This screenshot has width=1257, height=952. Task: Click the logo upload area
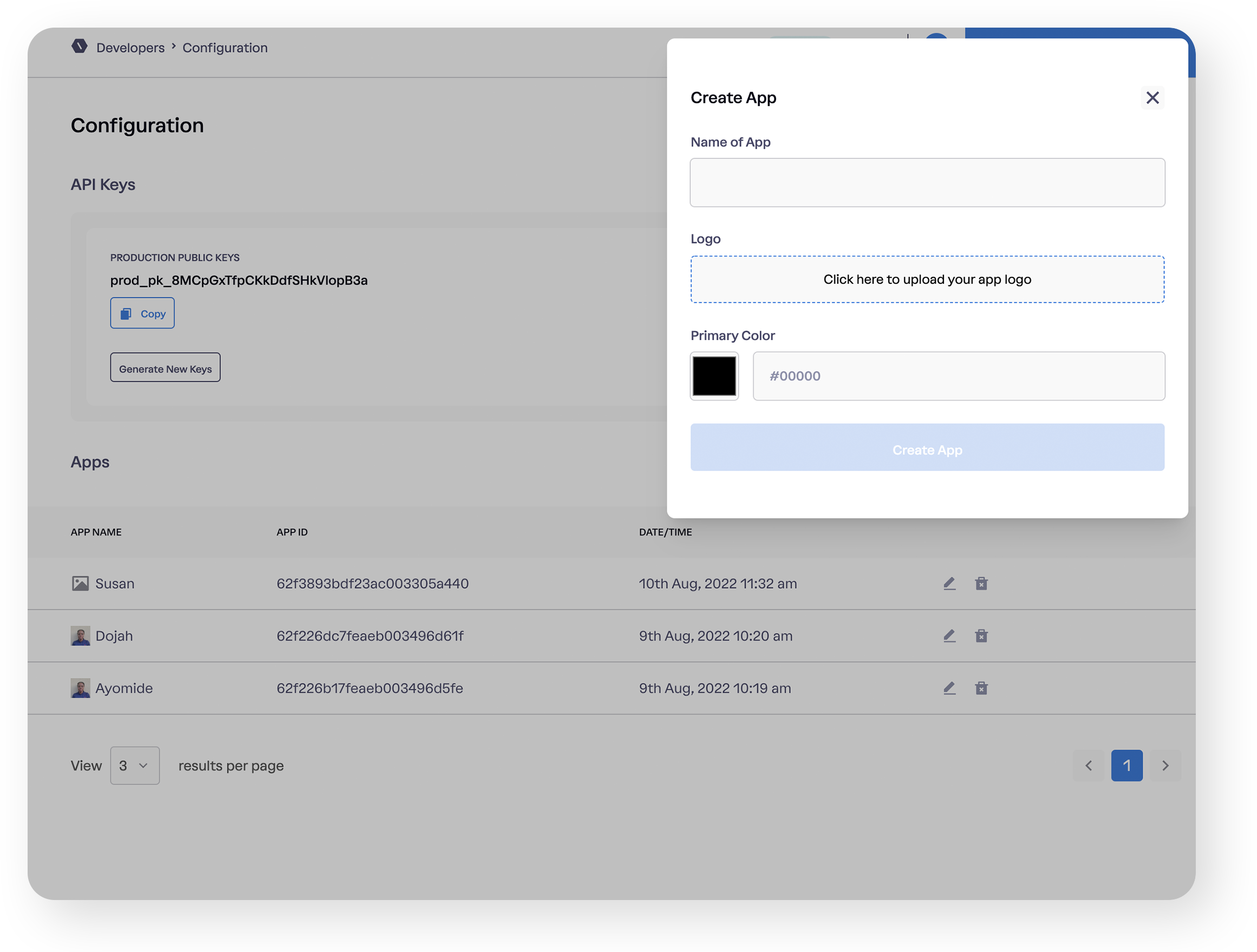click(927, 279)
